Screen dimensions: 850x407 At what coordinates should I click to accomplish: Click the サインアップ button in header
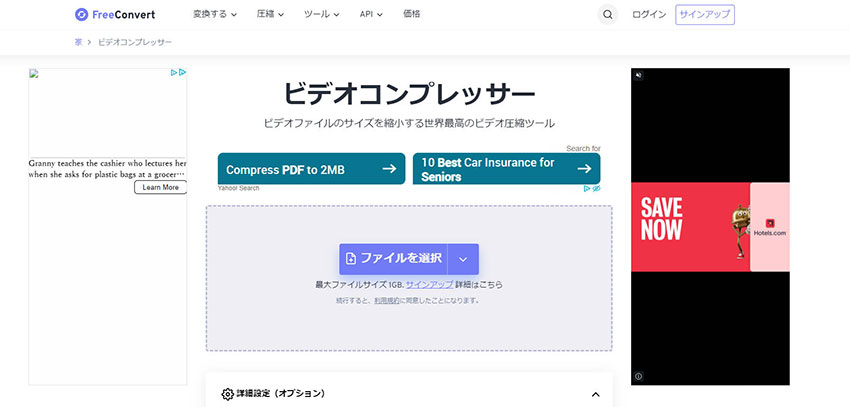(x=705, y=15)
